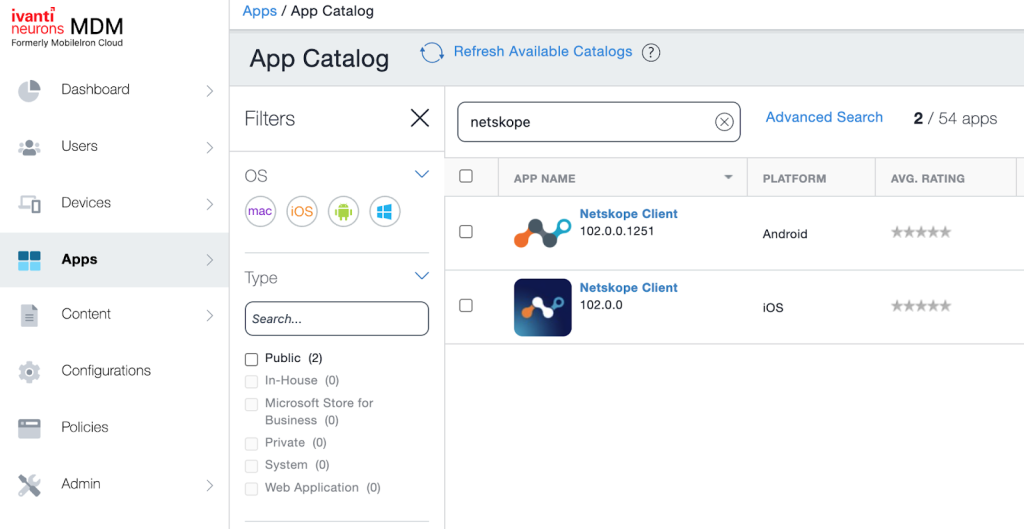Click the Avg. Rating column header
Image resolution: width=1024 pixels, height=529 pixels.
click(927, 178)
